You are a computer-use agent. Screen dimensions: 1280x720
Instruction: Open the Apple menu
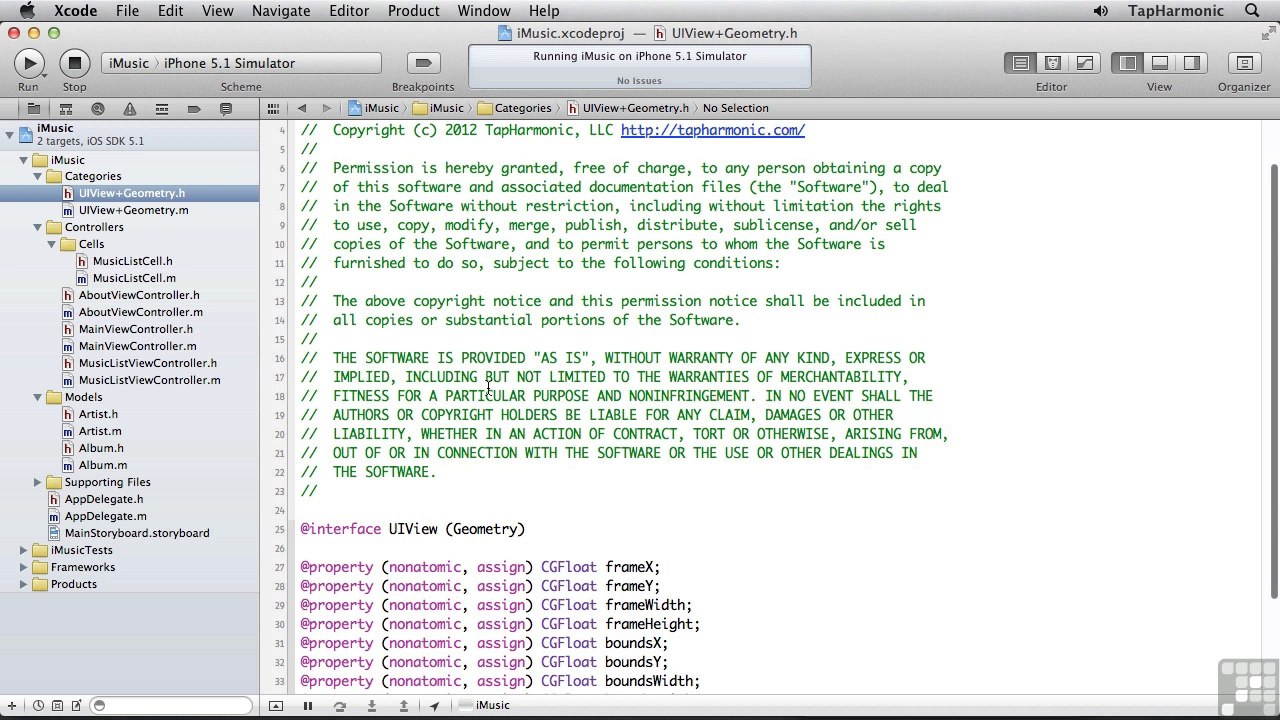coord(27,11)
